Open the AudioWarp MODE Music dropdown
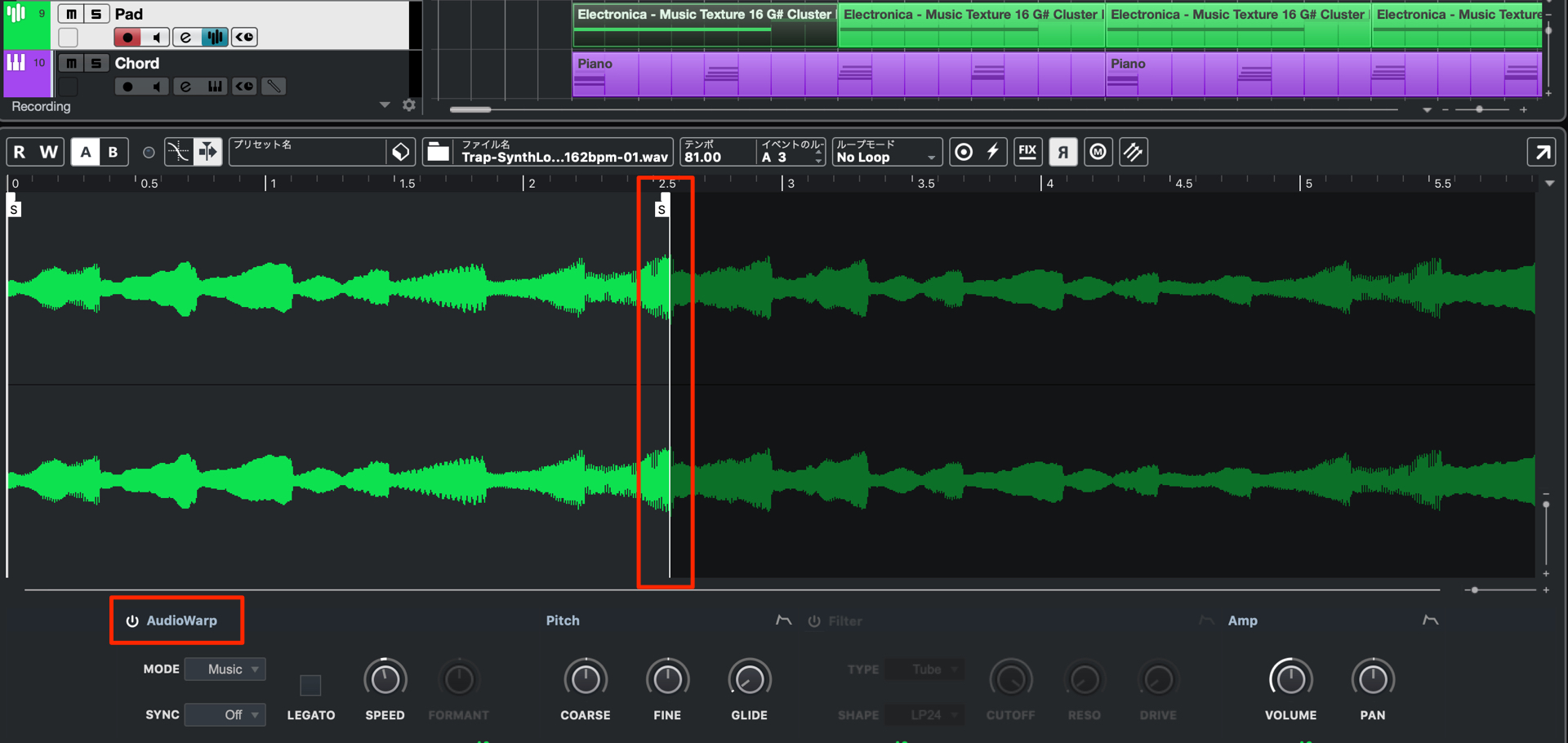Image resolution: width=1568 pixels, height=743 pixels. (x=225, y=670)
